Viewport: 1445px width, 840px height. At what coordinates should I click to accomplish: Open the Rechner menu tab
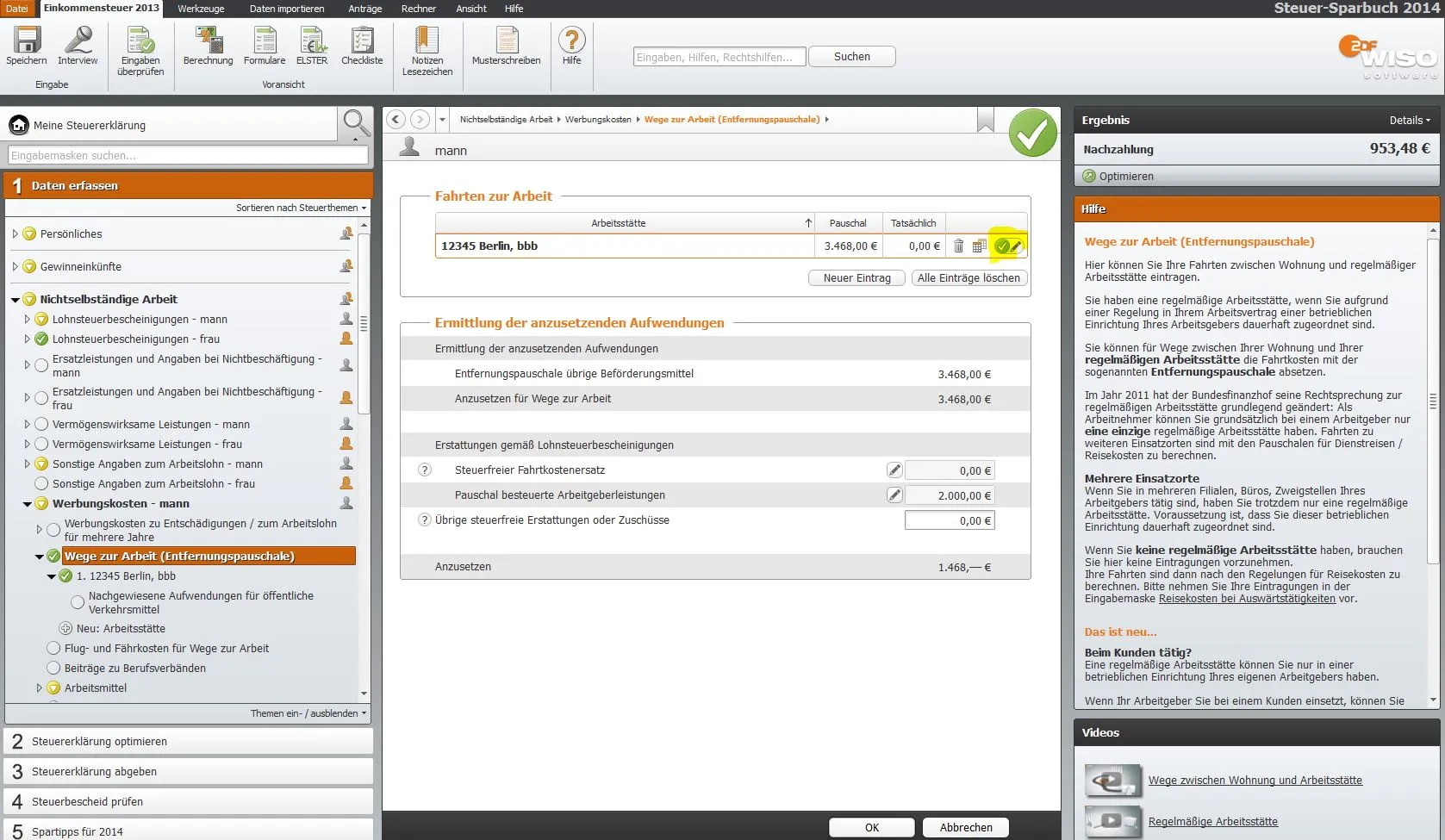click(x=419, y=9)
